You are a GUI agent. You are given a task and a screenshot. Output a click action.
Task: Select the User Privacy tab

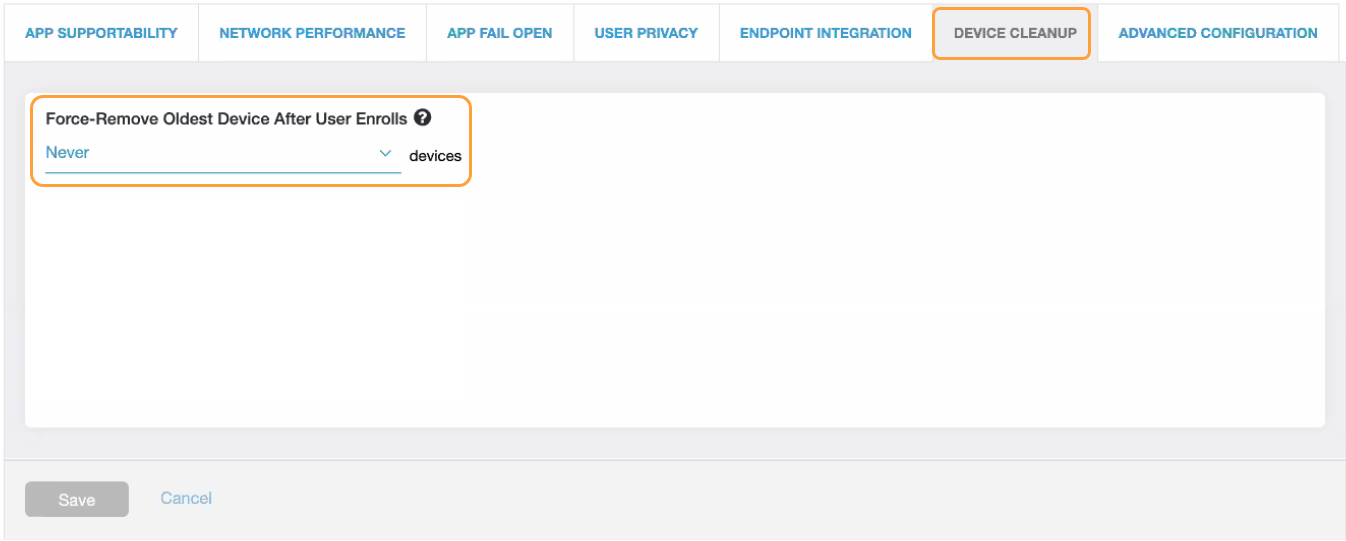(x=646, y=33)
